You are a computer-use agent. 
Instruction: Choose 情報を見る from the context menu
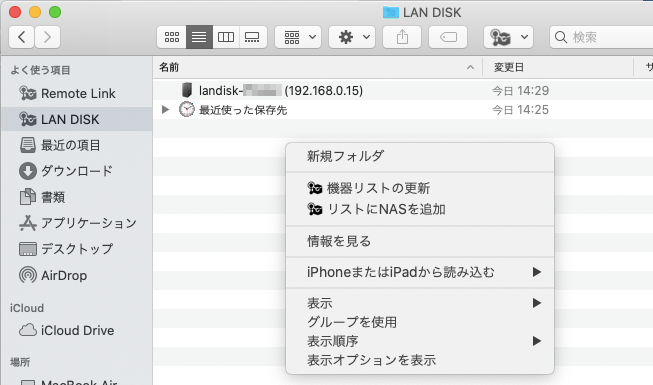[x=420, y=241]
